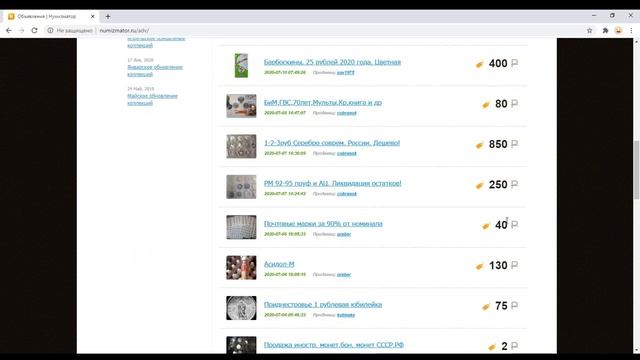640x360 pixels.
Task: Click the price tag icon beside 250
Action: click(x=480, y=185)
